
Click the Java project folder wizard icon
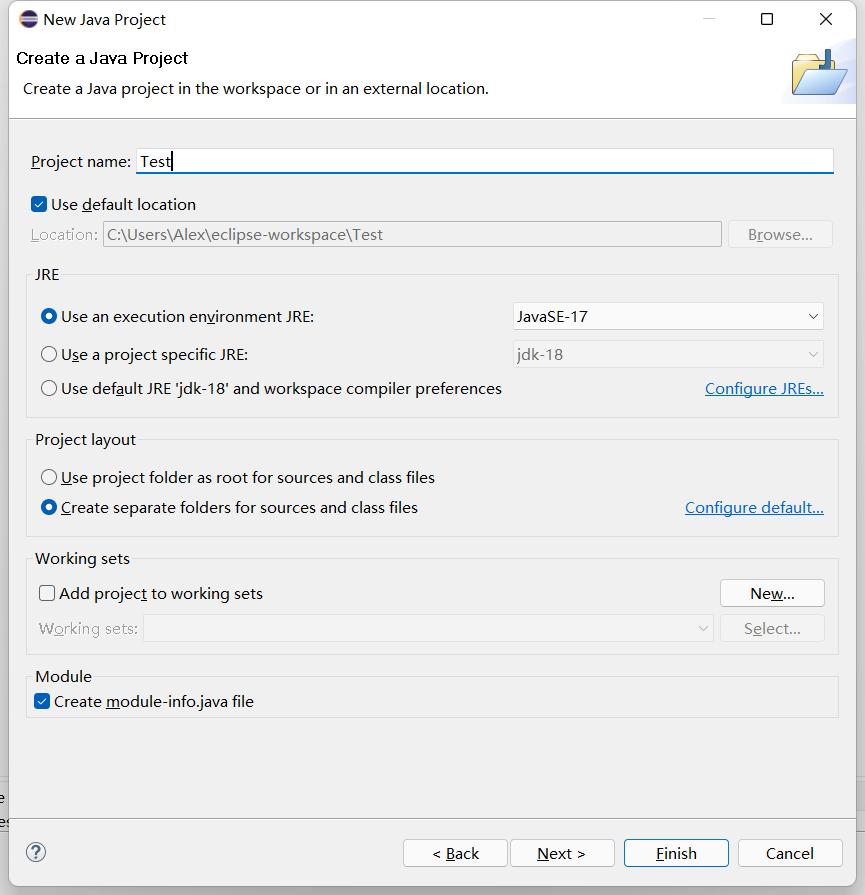tap(819, 73)
